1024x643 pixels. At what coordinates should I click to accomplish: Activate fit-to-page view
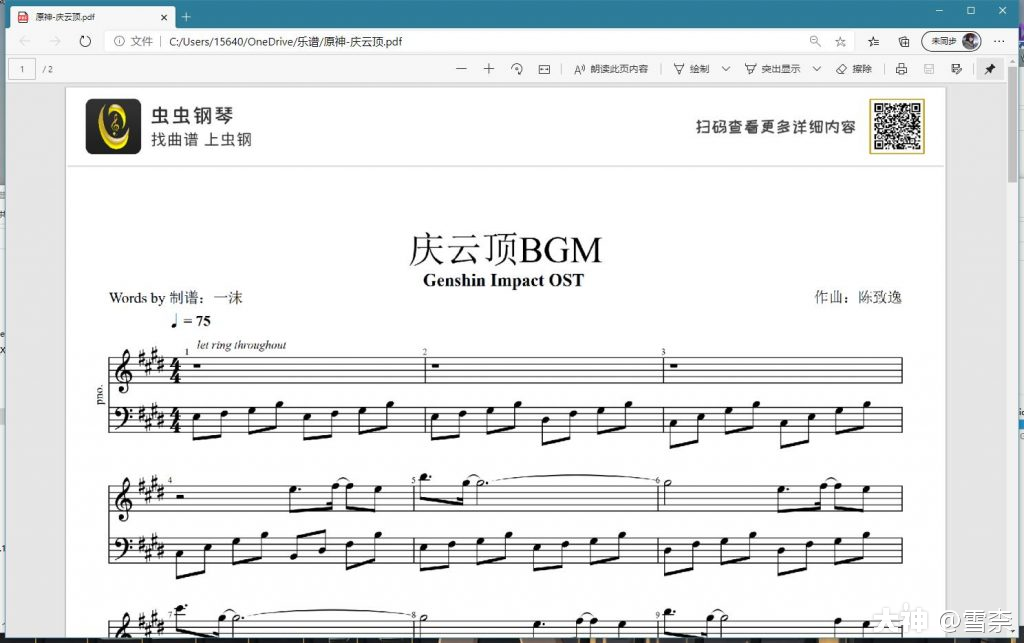pos(543,68)
